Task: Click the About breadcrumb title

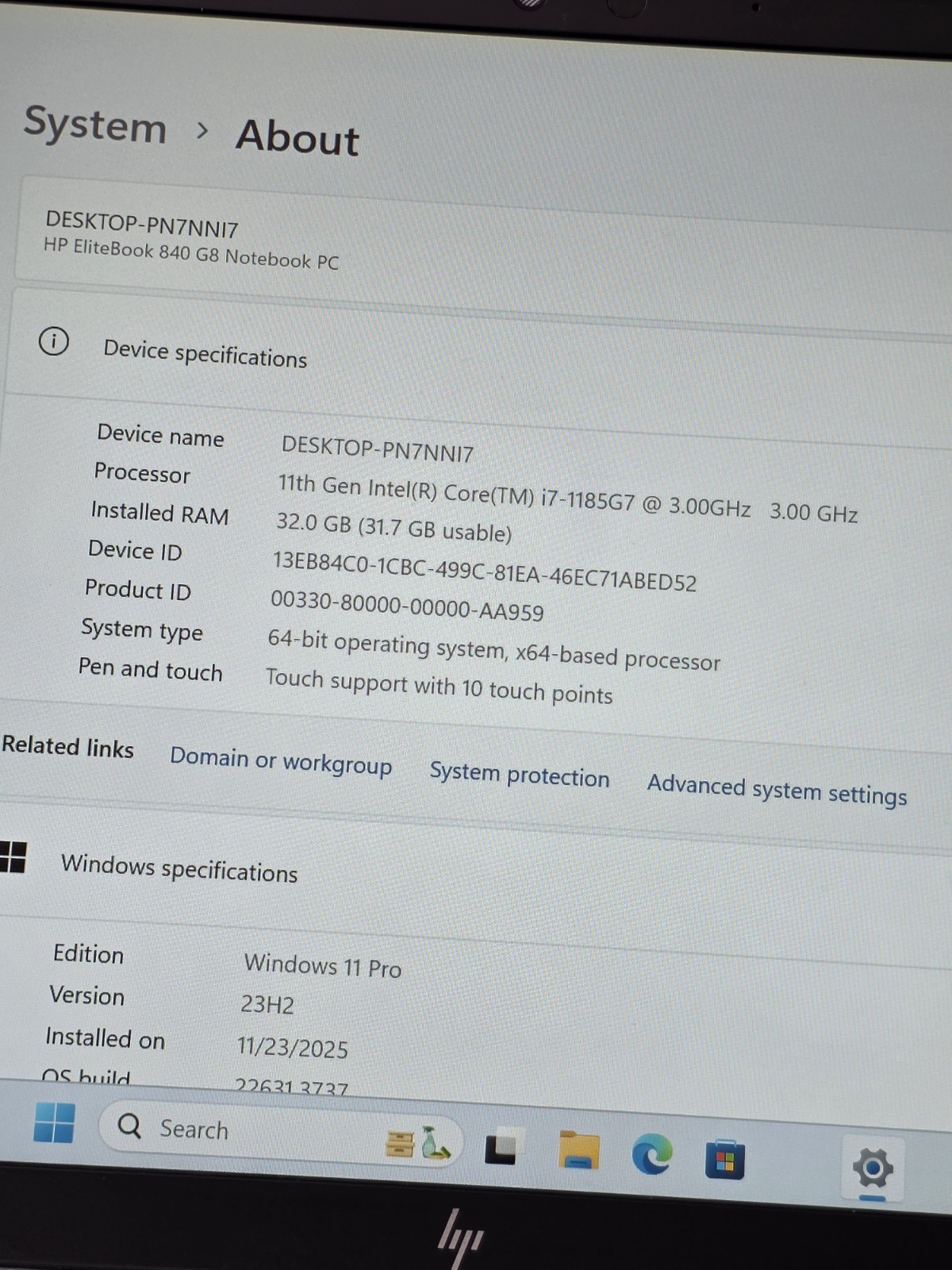Action: (x=297, y=137)
